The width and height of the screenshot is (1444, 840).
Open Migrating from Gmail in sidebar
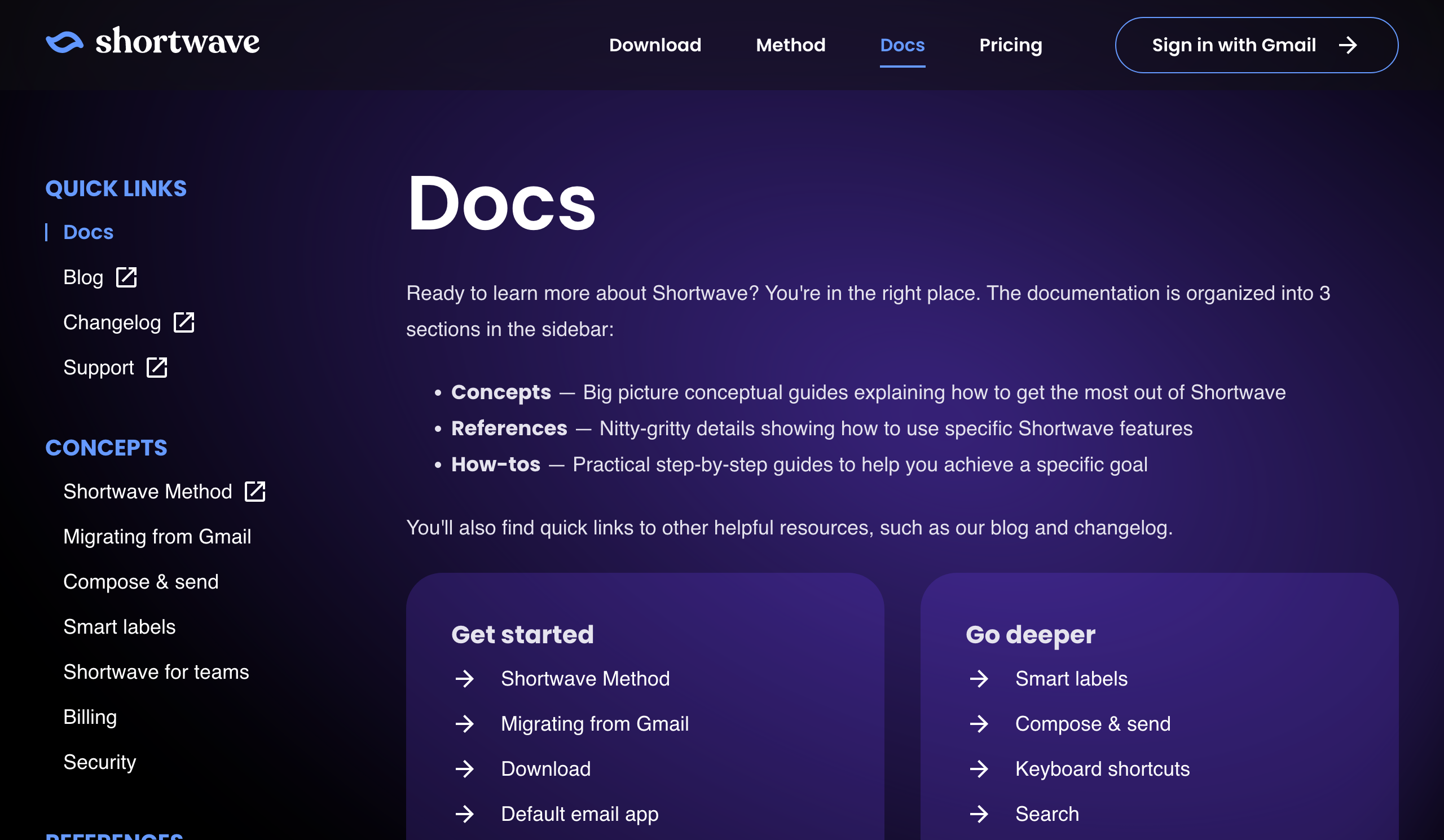coord(157,537)
